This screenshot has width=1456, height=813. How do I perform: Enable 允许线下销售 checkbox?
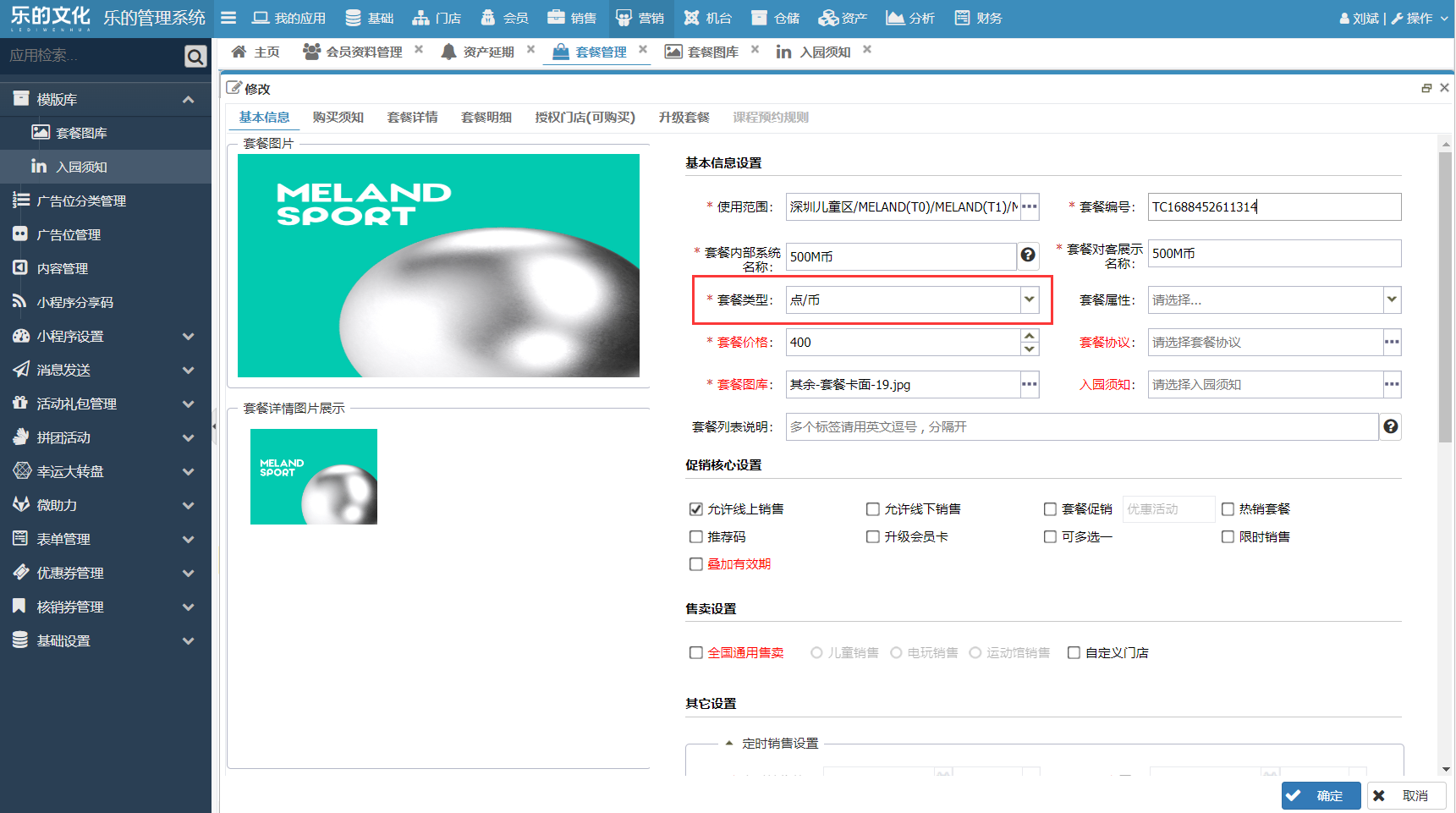[872, 508]
